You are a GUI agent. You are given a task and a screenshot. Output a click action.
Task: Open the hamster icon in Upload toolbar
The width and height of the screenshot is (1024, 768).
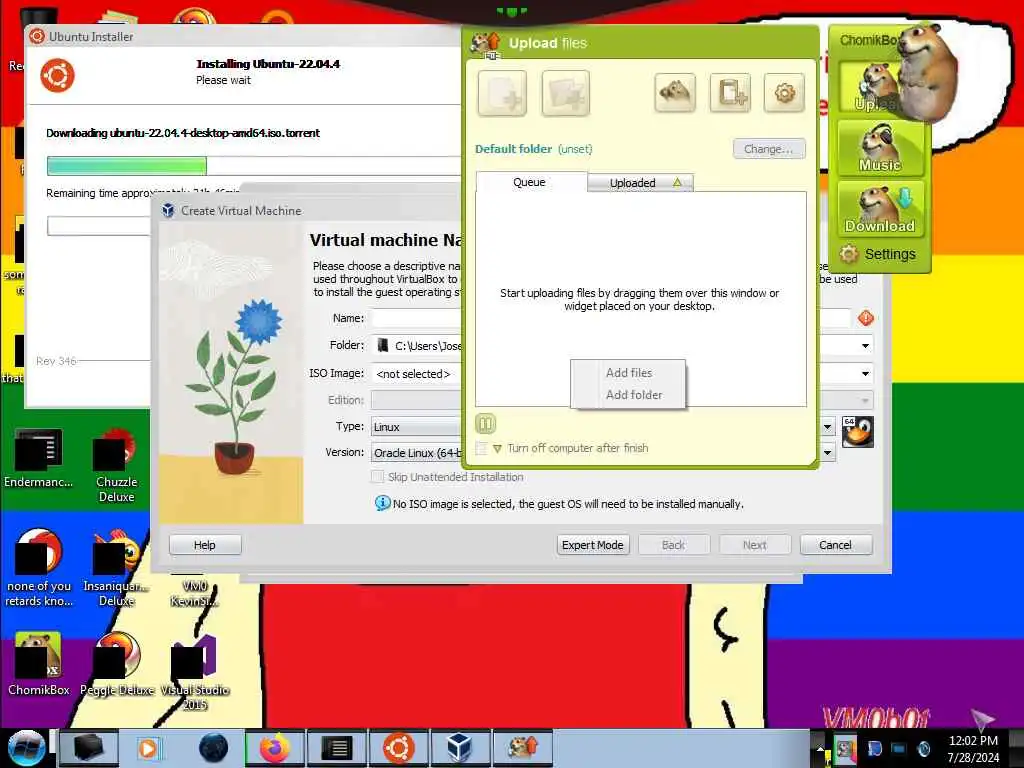point(675,93)
